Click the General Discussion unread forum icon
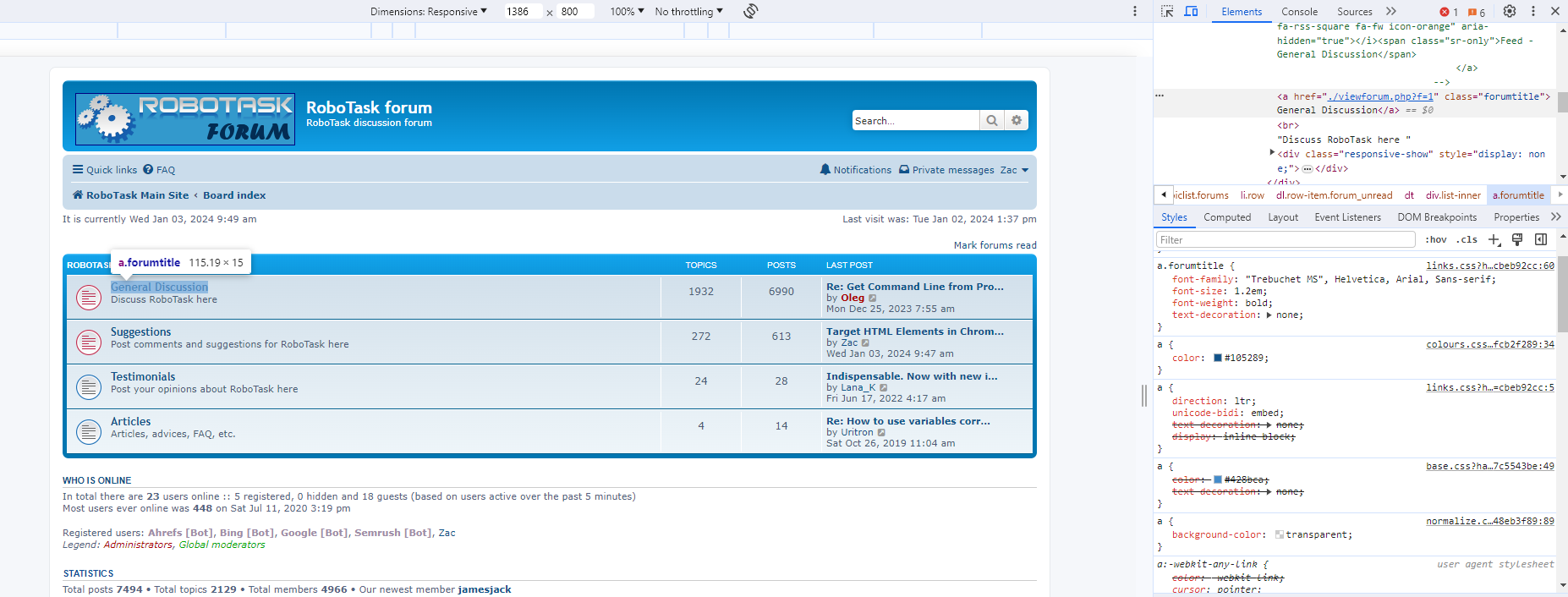 click(89, 297)
